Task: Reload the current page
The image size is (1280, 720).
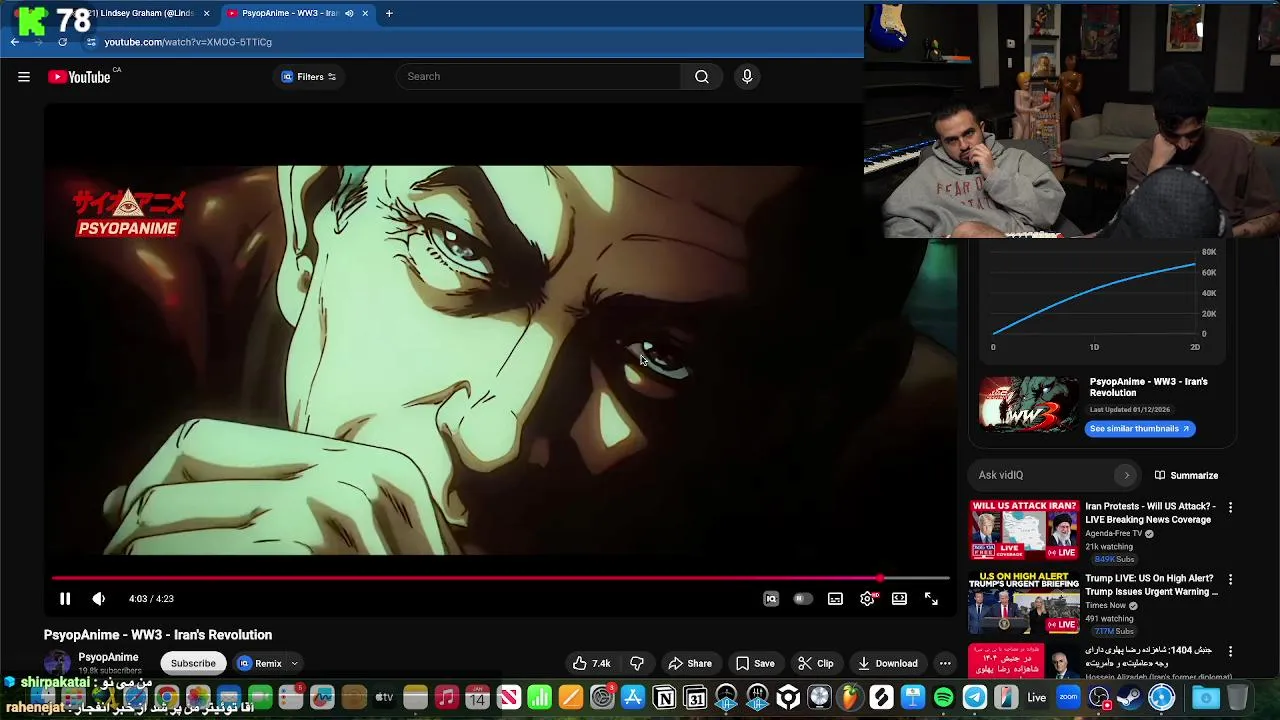Action: coord(62,42)
